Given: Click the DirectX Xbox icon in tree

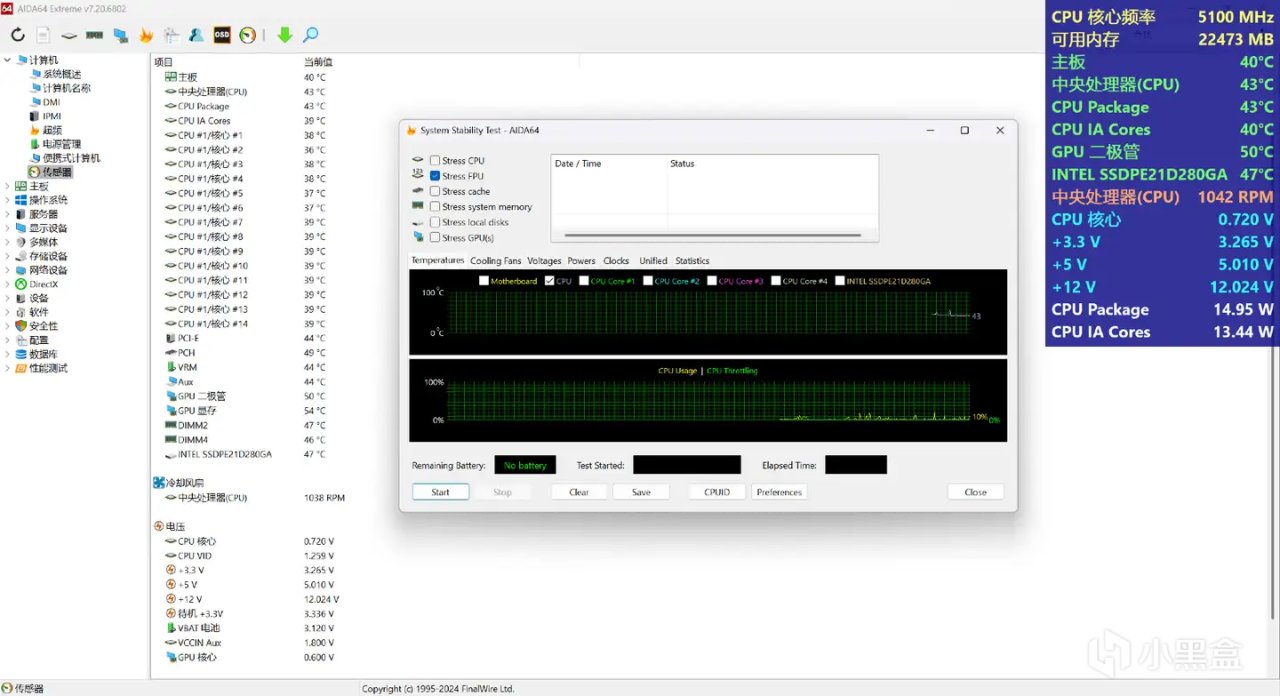Looking at the screenshot, I should coord(21,284).
